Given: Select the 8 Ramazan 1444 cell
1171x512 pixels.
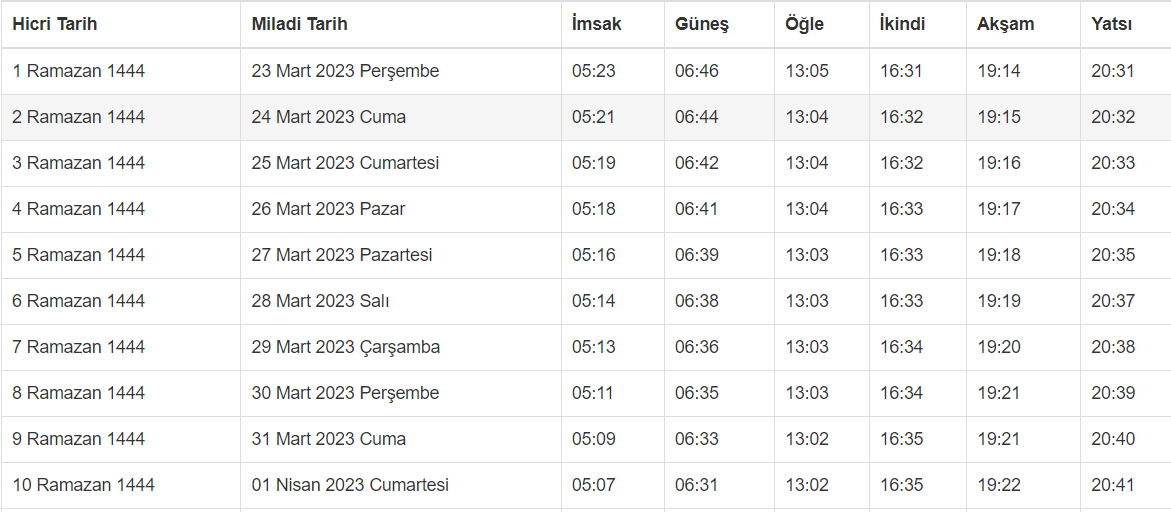Looking at the screenshot, I should point(79,393).
